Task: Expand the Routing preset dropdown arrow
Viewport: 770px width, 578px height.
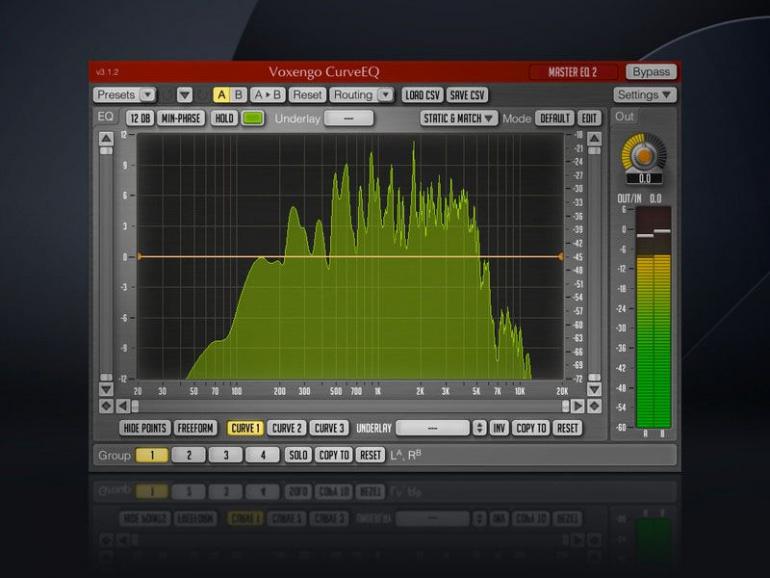Action: pyautogui.click(x=386, y=95)
